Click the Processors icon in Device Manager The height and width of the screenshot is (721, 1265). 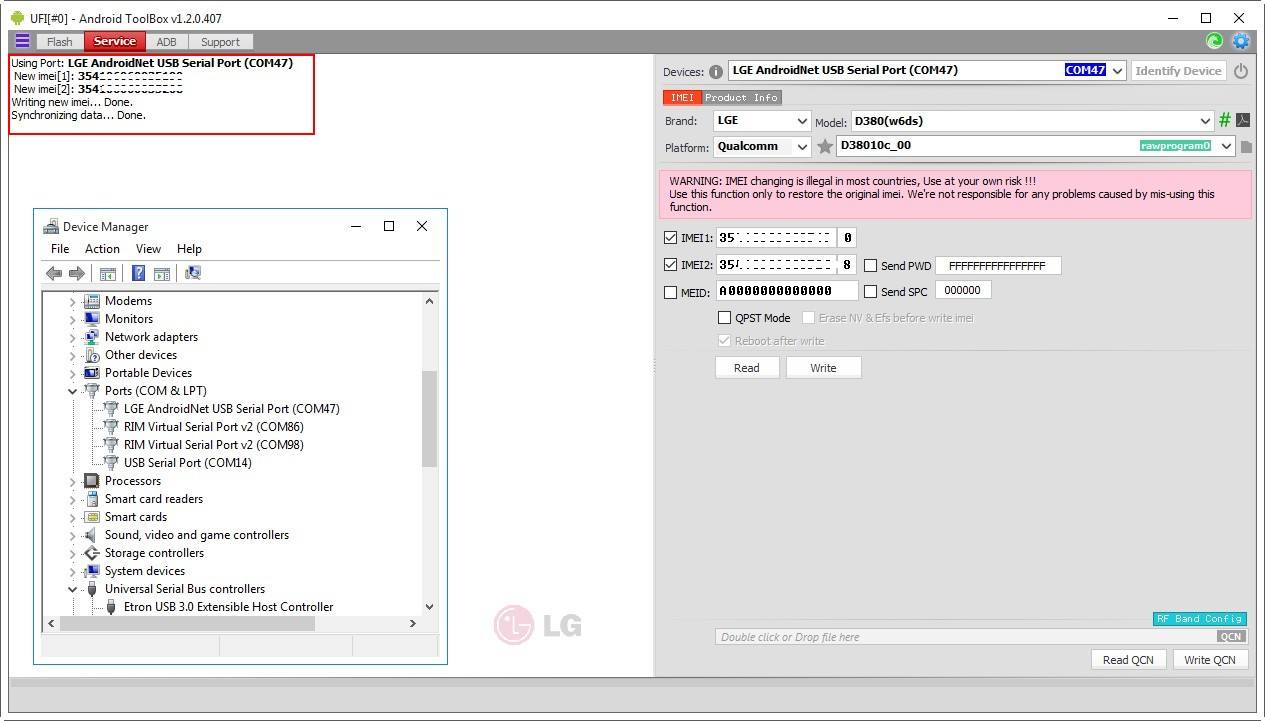(x=92, y=480)
